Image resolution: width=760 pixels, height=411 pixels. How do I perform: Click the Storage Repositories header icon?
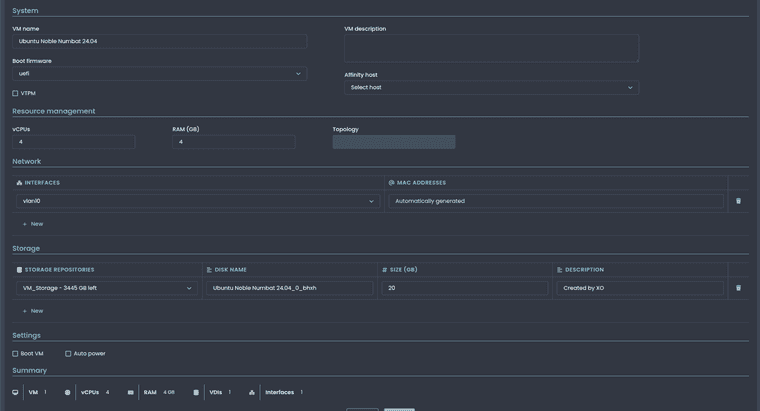click(19, 269)
